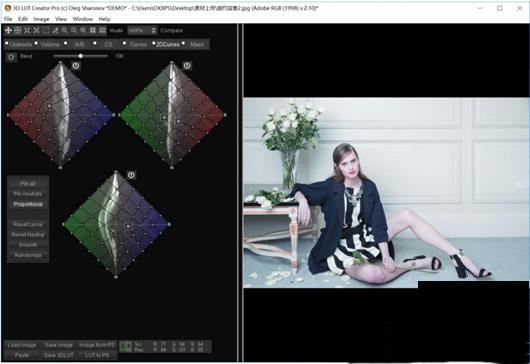Click the Pin all button
This screenshot has height=364, width=530.
28,184
